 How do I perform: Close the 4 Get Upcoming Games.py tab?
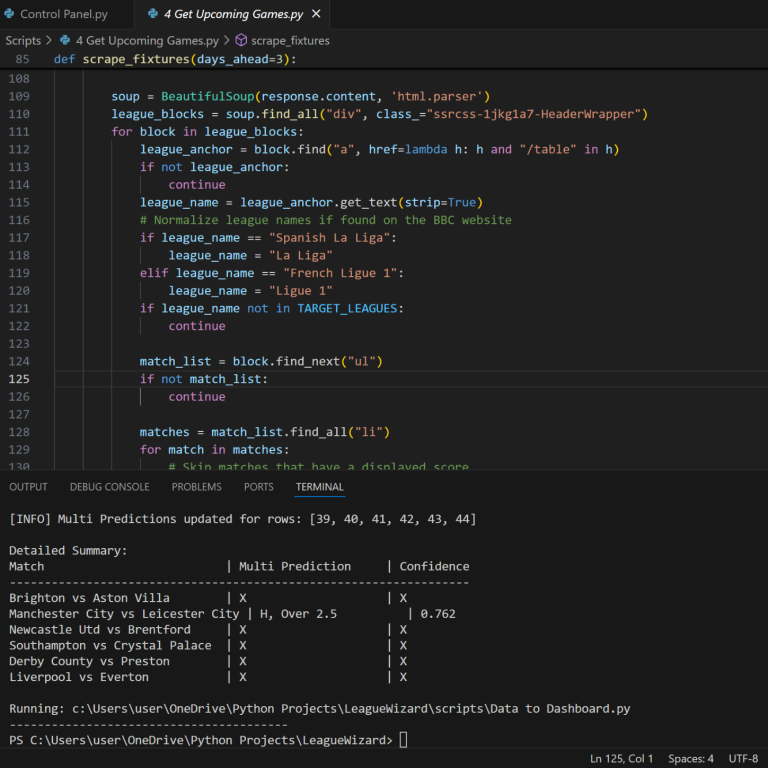[316, 14]
